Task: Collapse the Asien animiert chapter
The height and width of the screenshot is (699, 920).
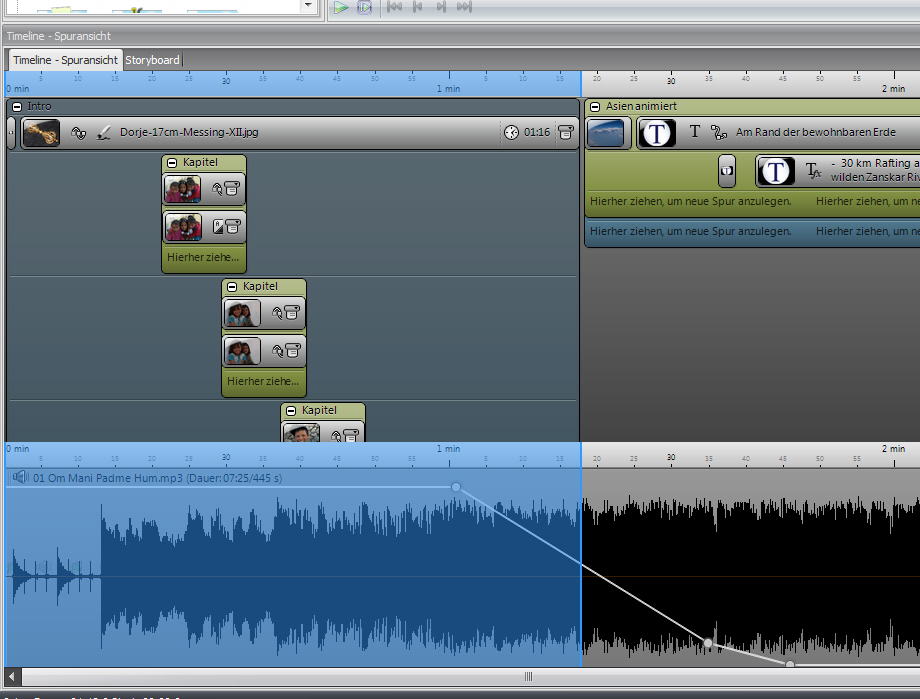Action: tap(595, 106)
